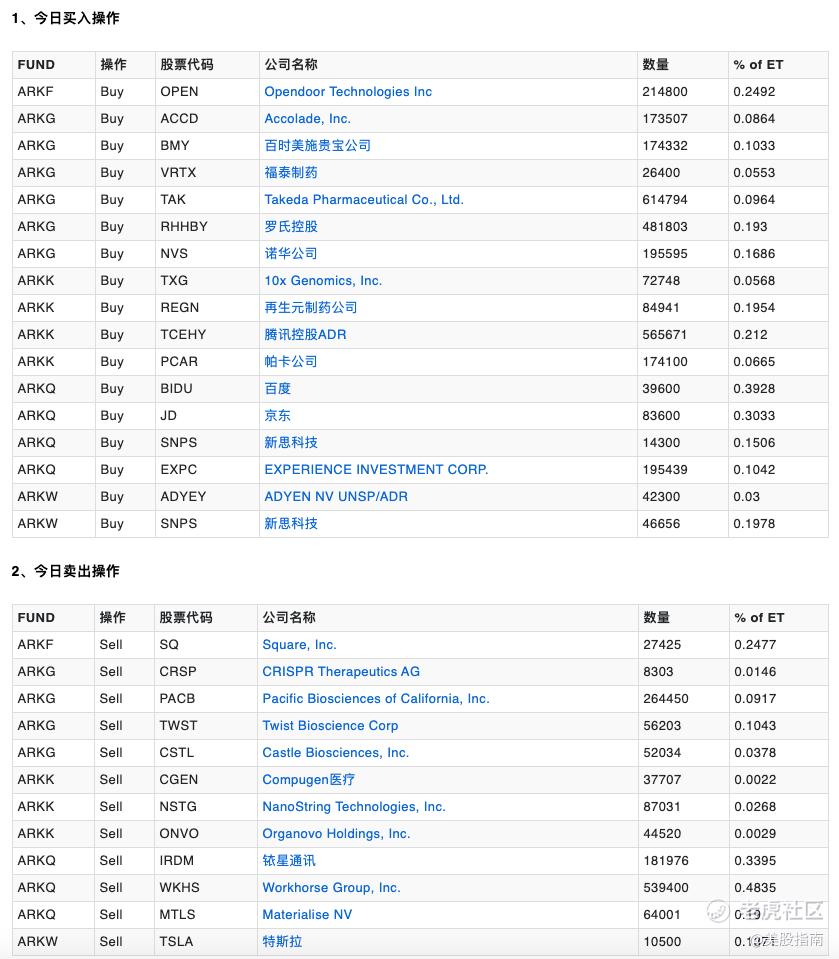Open the 诺华公司 company link

[x=291, y=253]
